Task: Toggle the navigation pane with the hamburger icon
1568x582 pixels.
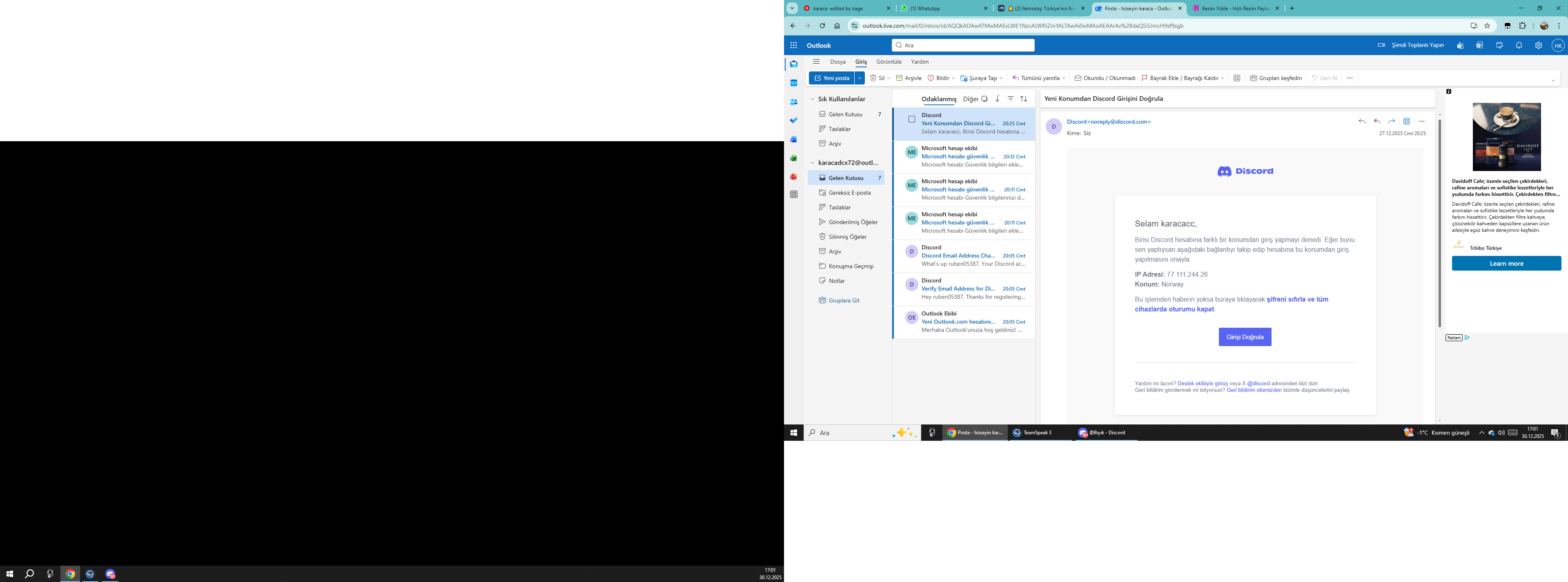Action: (816, 61)
